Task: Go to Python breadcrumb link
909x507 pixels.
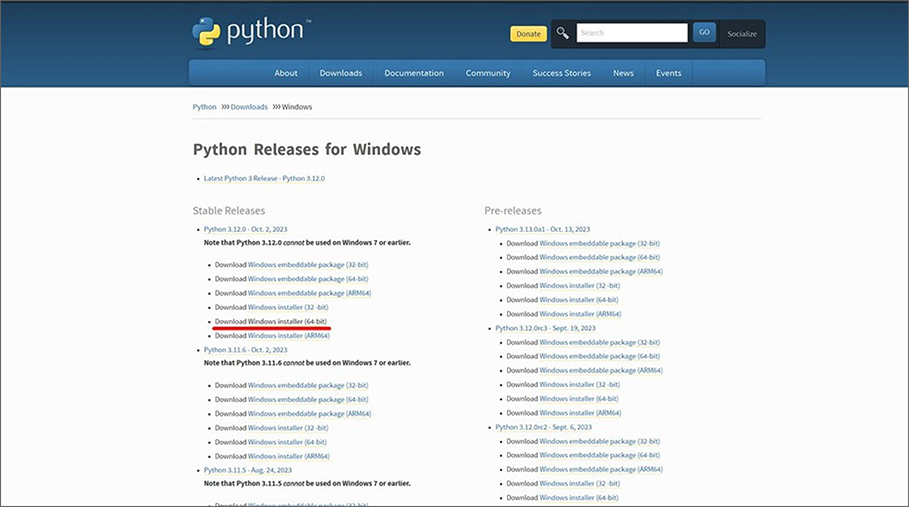Action: [204, 107]
